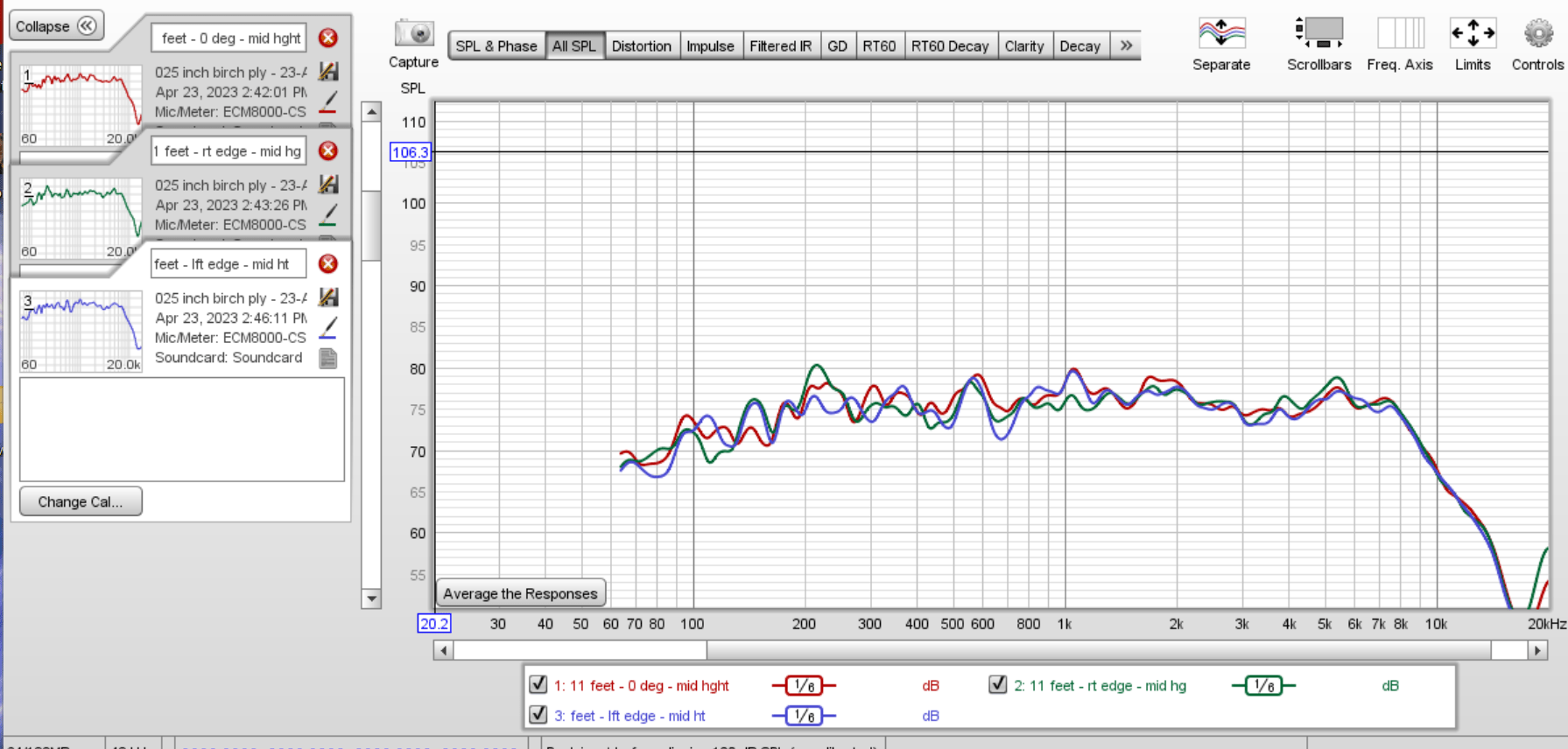Open the Clarity tab
Image resolution: width=1568 pixels, height=749 pixels.
tap(1024, 45)
